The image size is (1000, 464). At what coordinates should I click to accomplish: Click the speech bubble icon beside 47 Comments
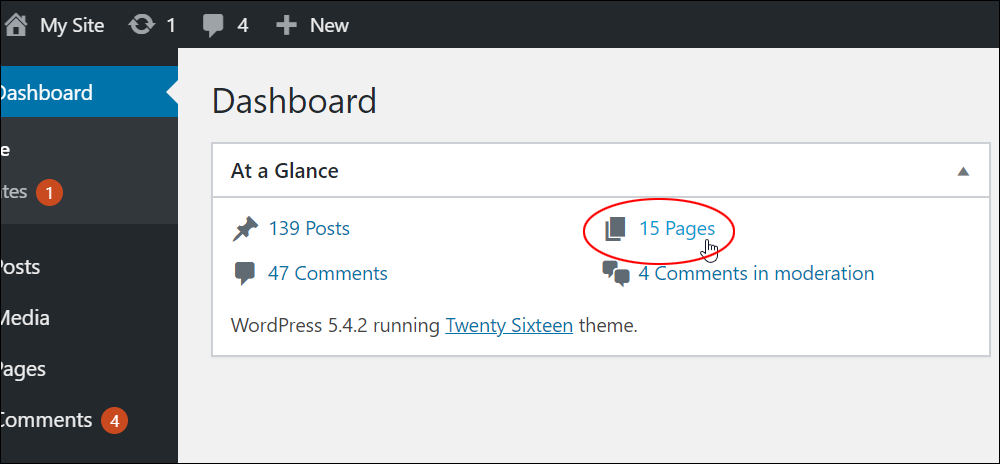click(x=245, y=274)
